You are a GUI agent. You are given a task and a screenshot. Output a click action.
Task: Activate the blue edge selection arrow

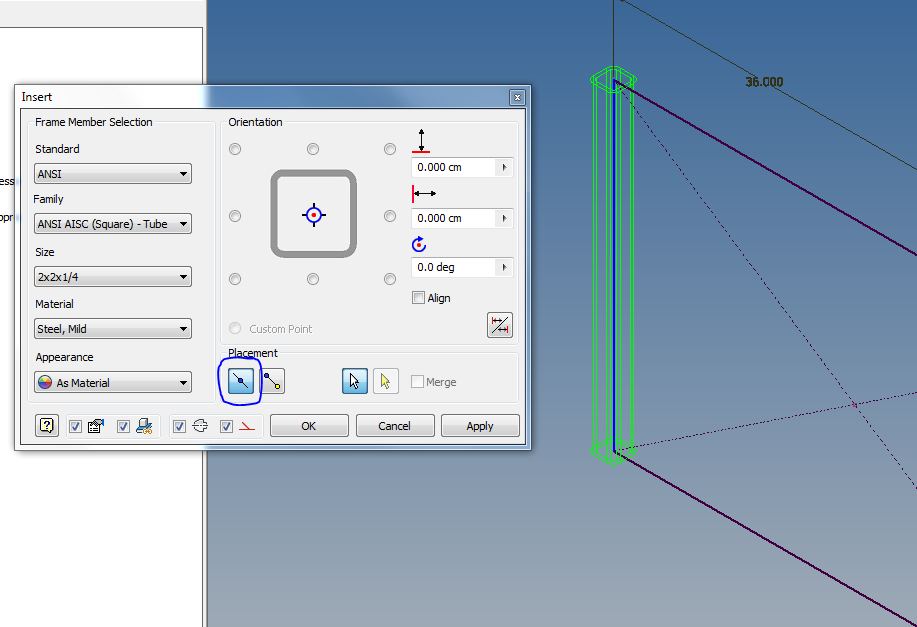[x=353, y=381]
